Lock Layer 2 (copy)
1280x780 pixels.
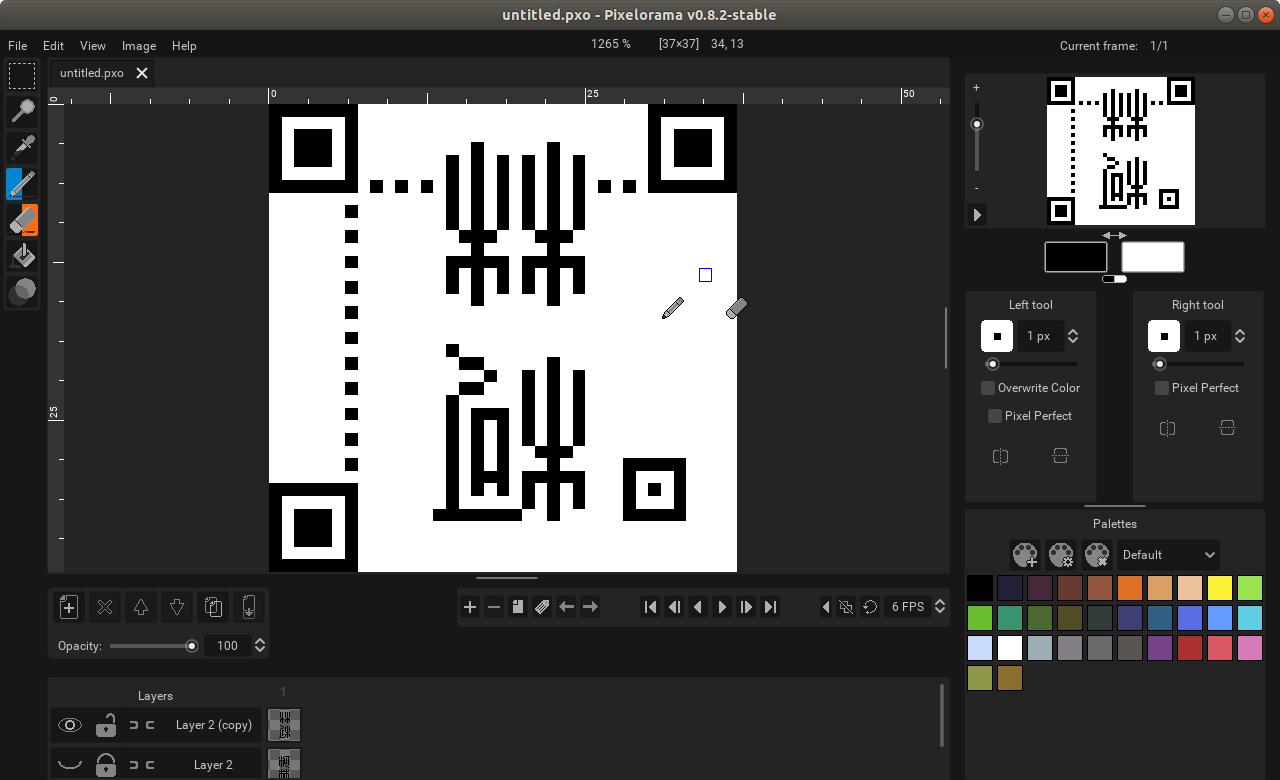coord(106,725)
